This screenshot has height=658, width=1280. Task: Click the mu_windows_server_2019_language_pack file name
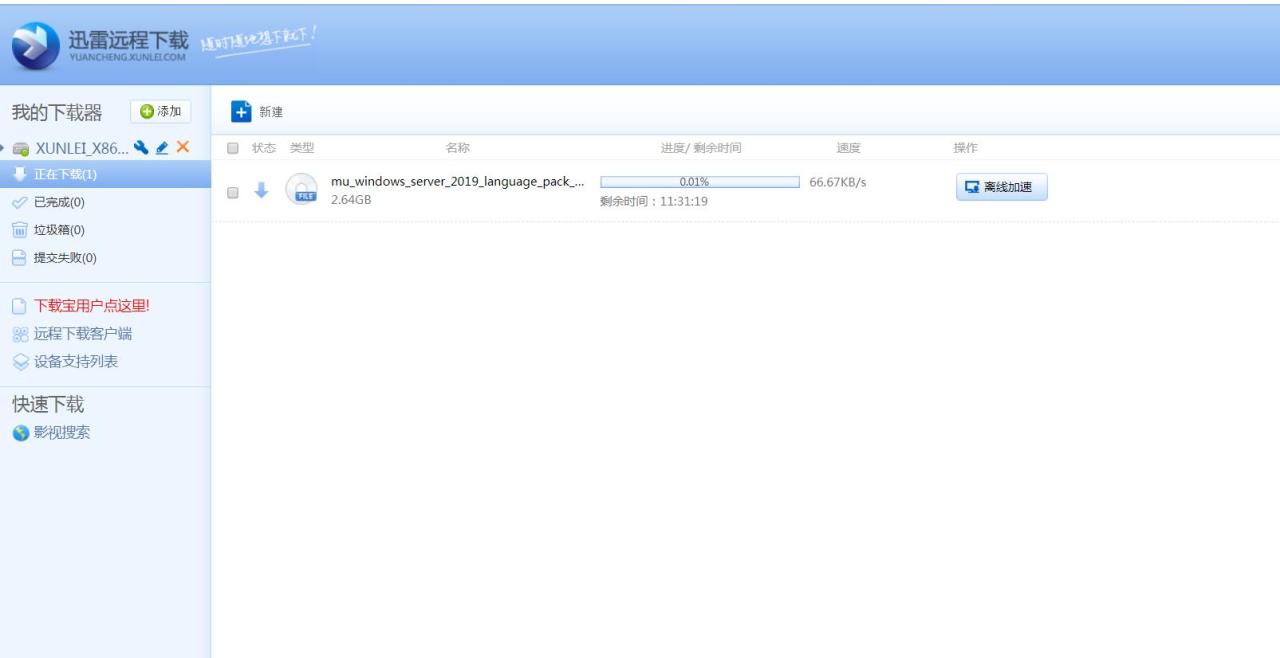point(458,181)
